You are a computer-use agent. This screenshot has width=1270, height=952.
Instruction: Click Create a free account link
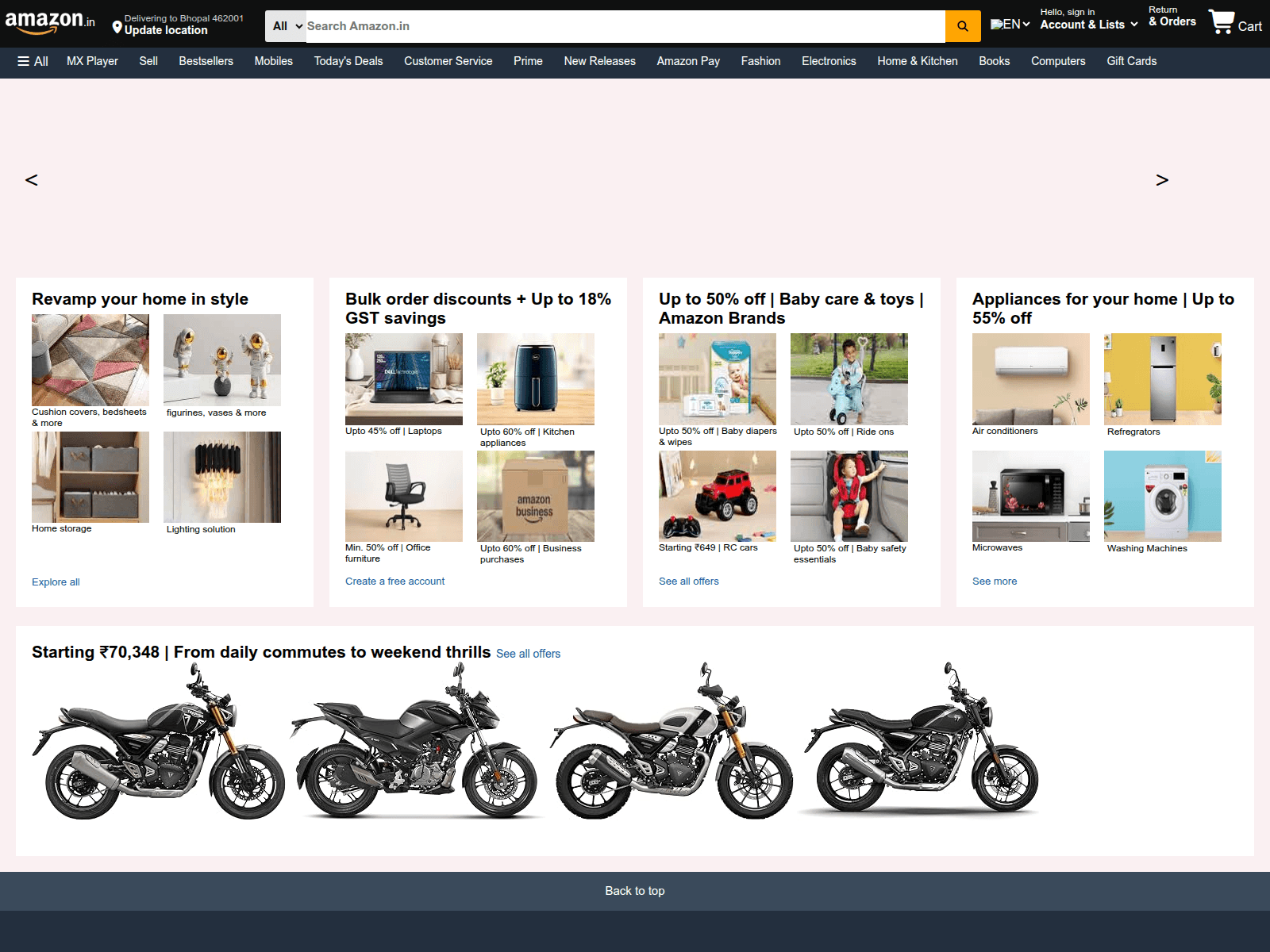[x=394, y=581]
